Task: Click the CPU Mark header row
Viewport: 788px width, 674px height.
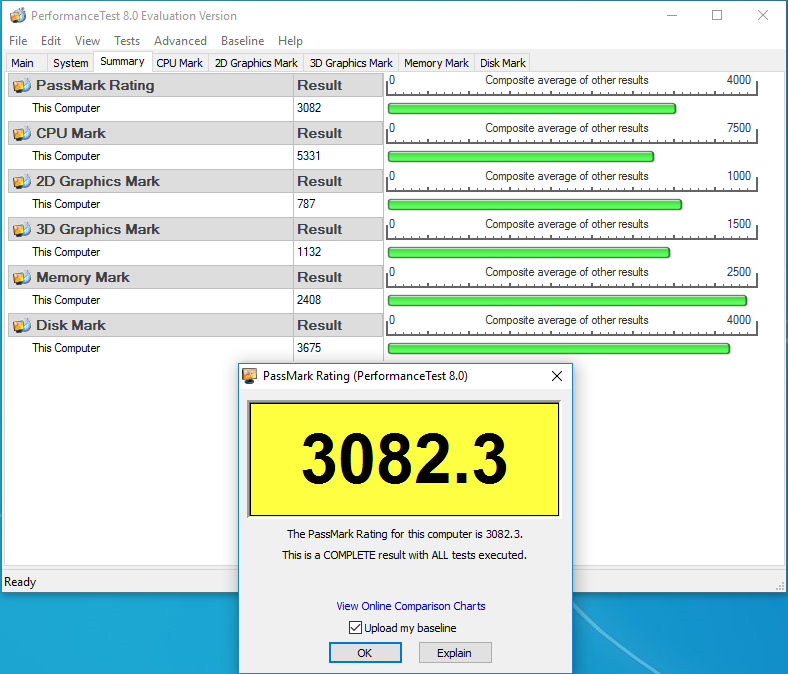Action: [195, 133]
